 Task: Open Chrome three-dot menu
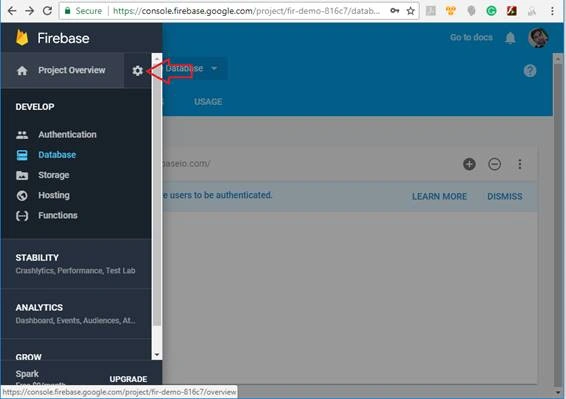coord(552,11)
